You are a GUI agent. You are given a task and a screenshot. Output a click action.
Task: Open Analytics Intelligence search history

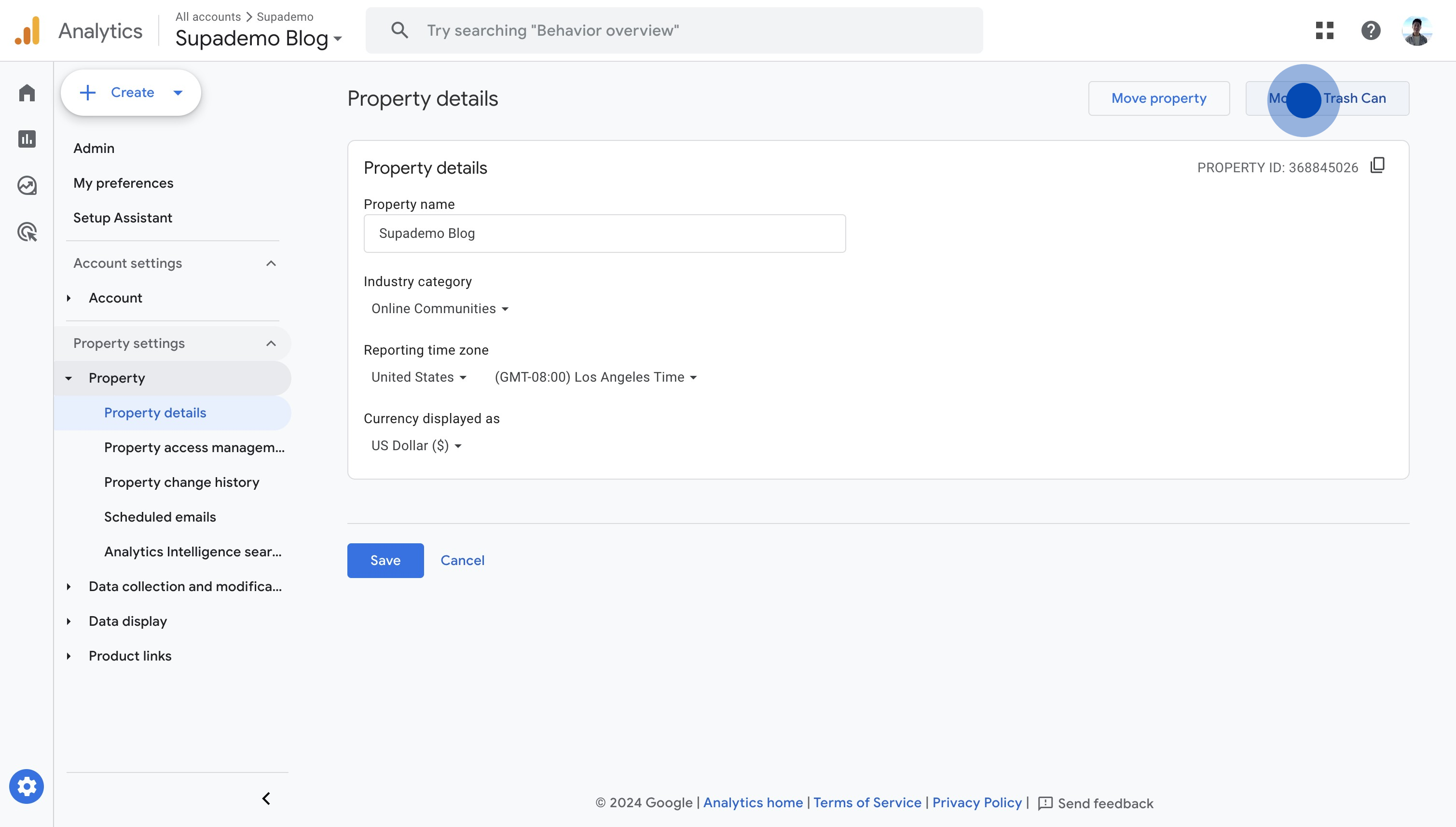(193, 551)
